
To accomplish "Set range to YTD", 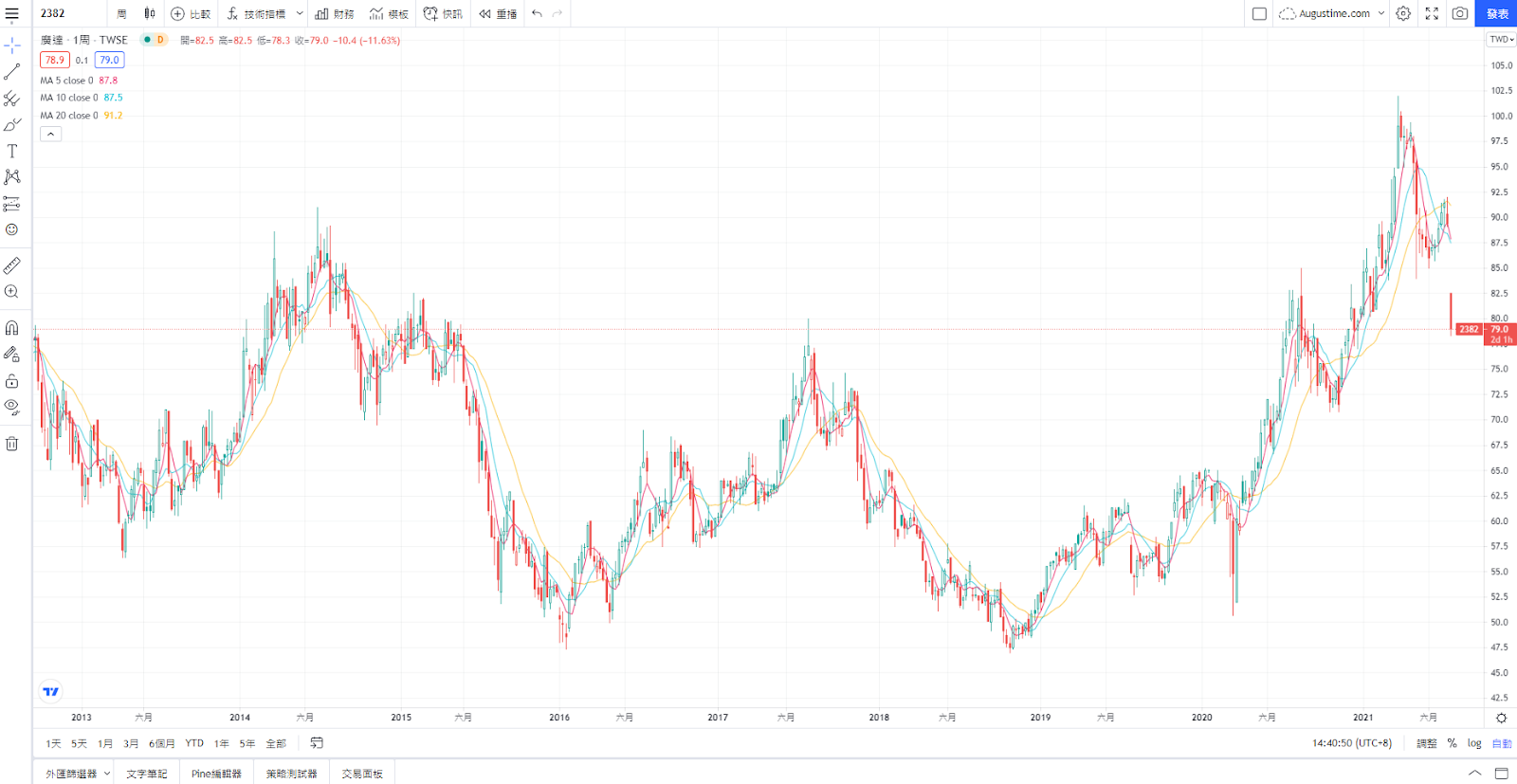I will pos(194,743).
